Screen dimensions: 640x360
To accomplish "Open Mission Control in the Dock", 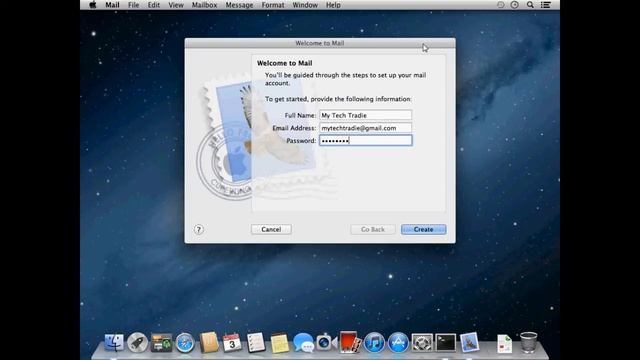I will pos(162,342).
